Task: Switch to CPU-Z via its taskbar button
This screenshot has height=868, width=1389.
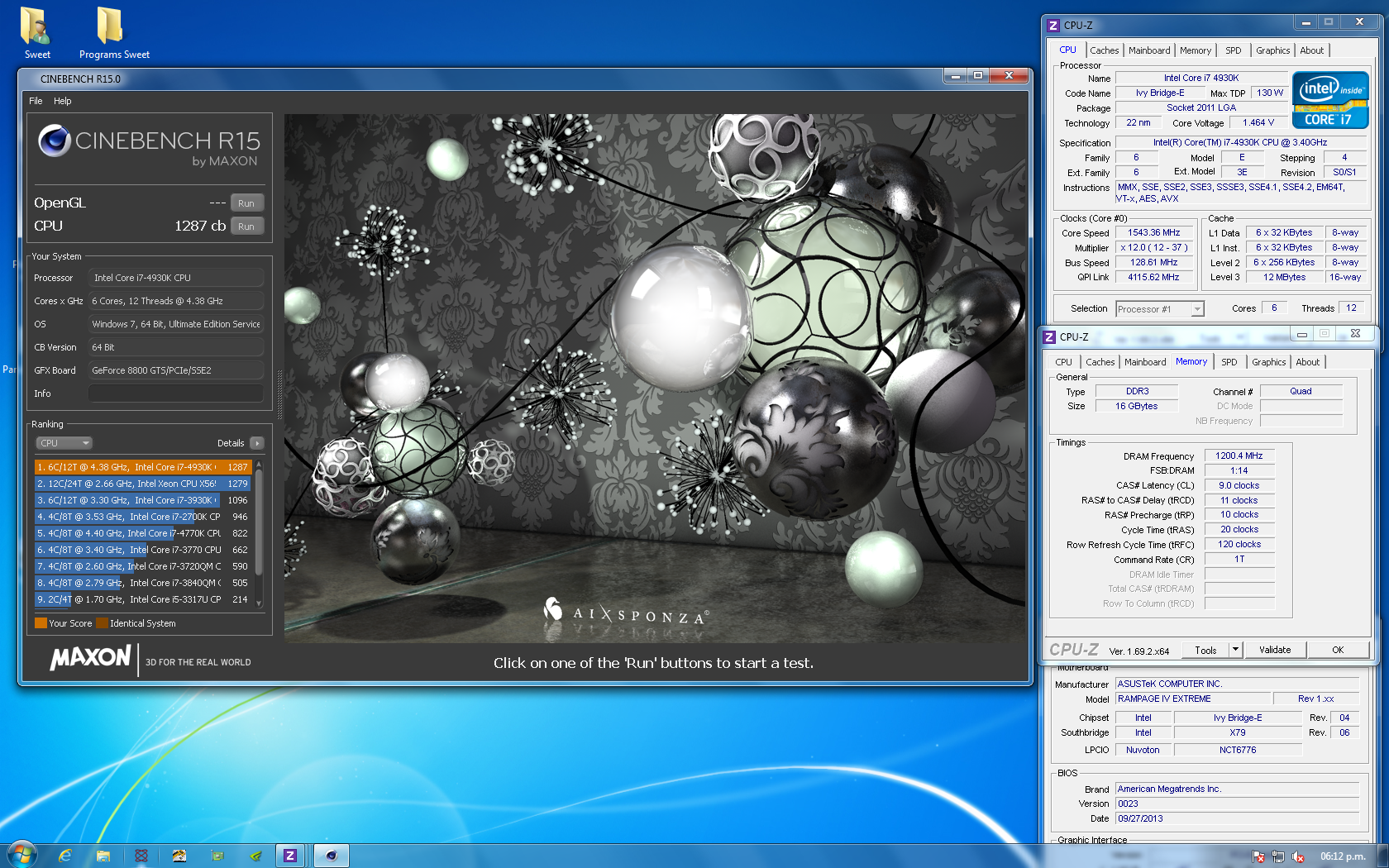Action: [290, 856]
